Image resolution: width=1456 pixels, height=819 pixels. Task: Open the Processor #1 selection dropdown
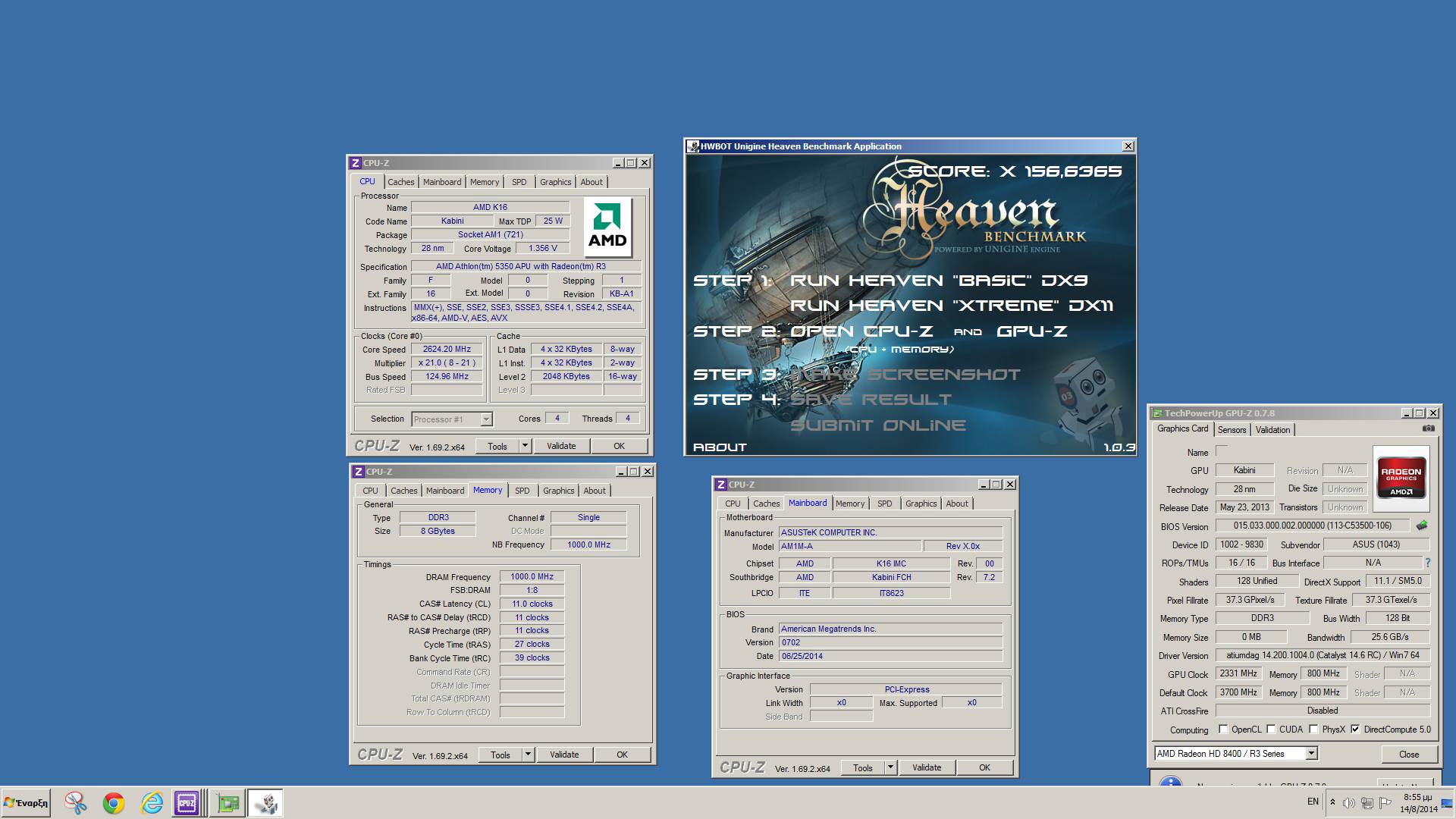[486, 419]
